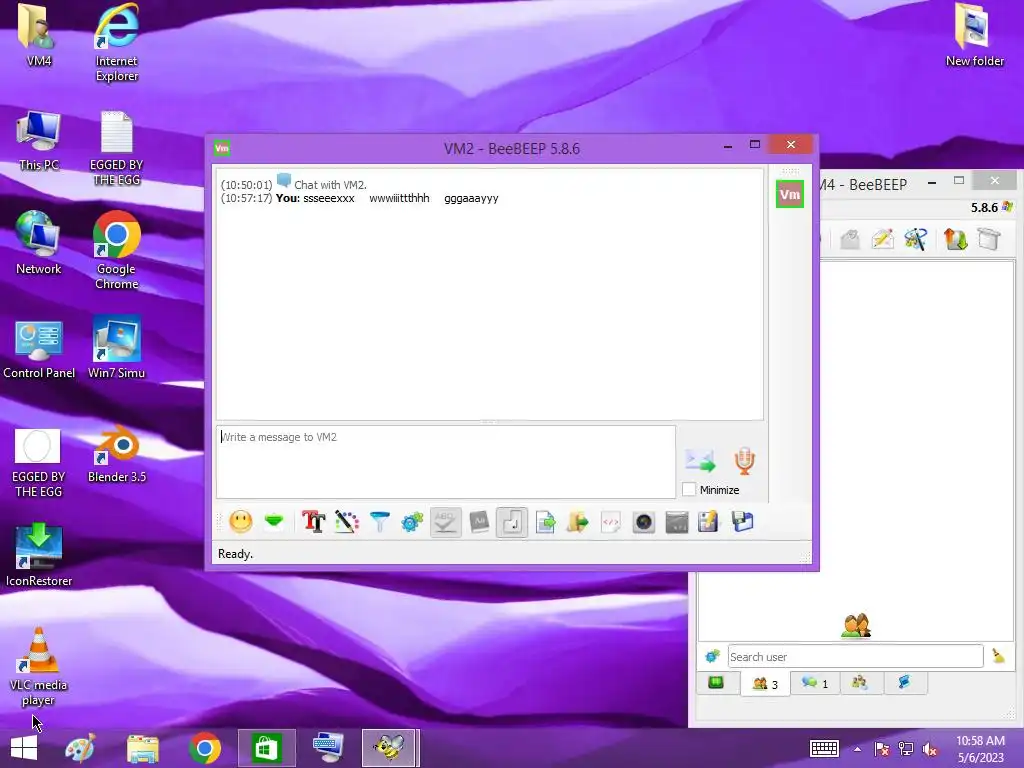Select the IconRestorer desktop icon
Image resolution: width=1024 pixels, height=768 pixels.
(x=39, y=554)
